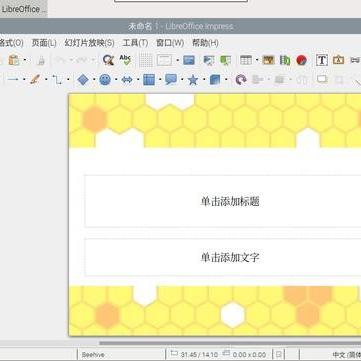Expand the Curve tool dropdown arrow
361x361 pixels.
[46, 80]
